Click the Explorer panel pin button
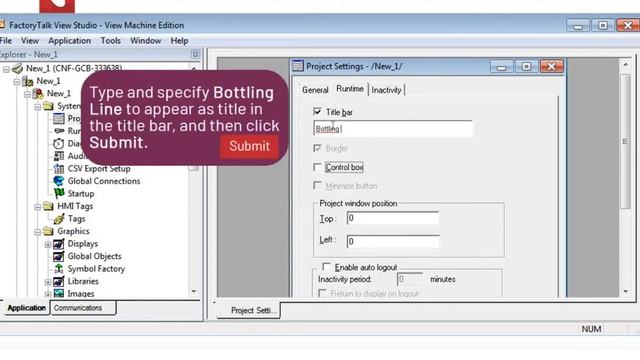This screenshot has width=640, height=360. [195, 54]
